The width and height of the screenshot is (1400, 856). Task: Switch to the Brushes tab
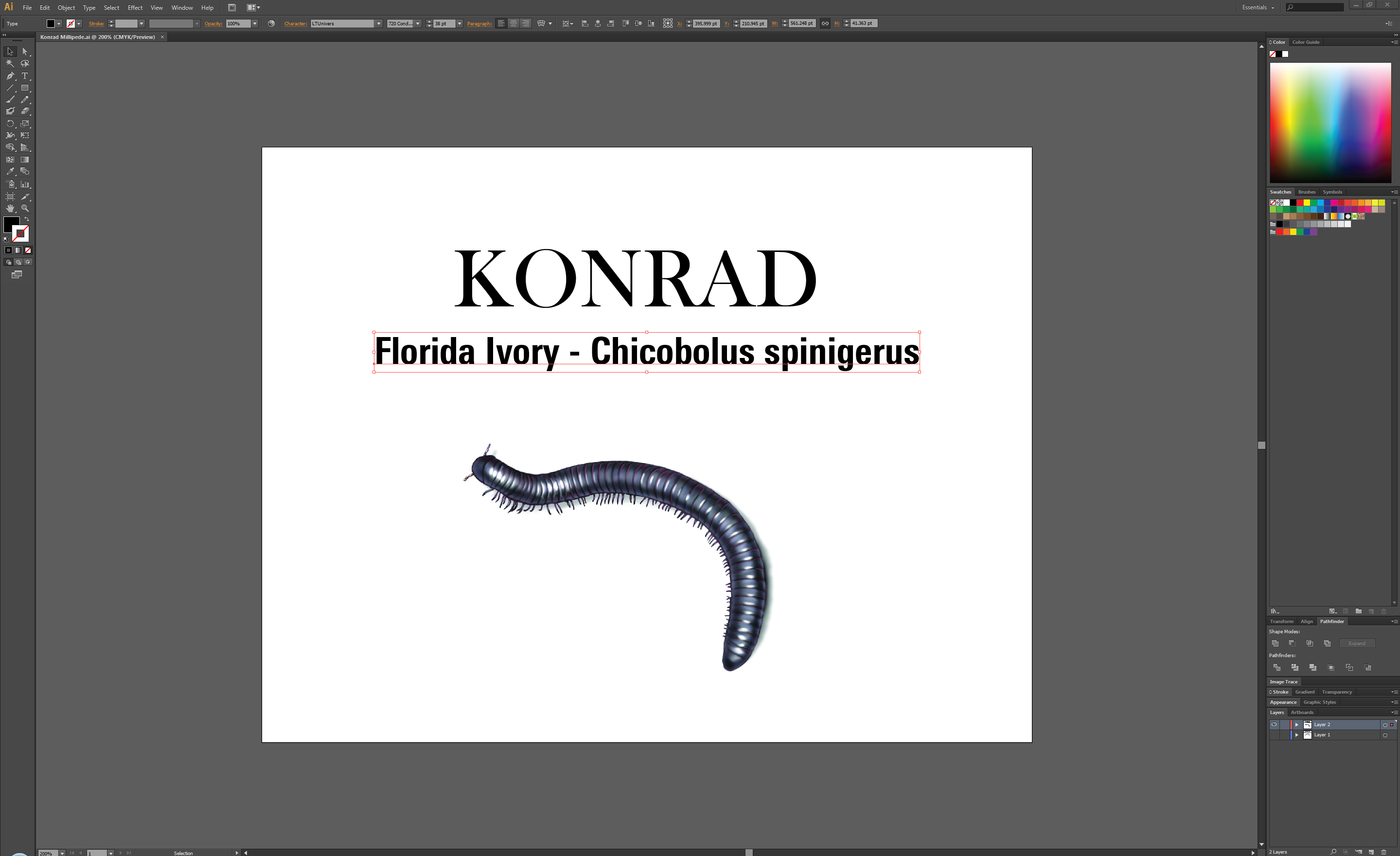click(x=1306, y=192)
